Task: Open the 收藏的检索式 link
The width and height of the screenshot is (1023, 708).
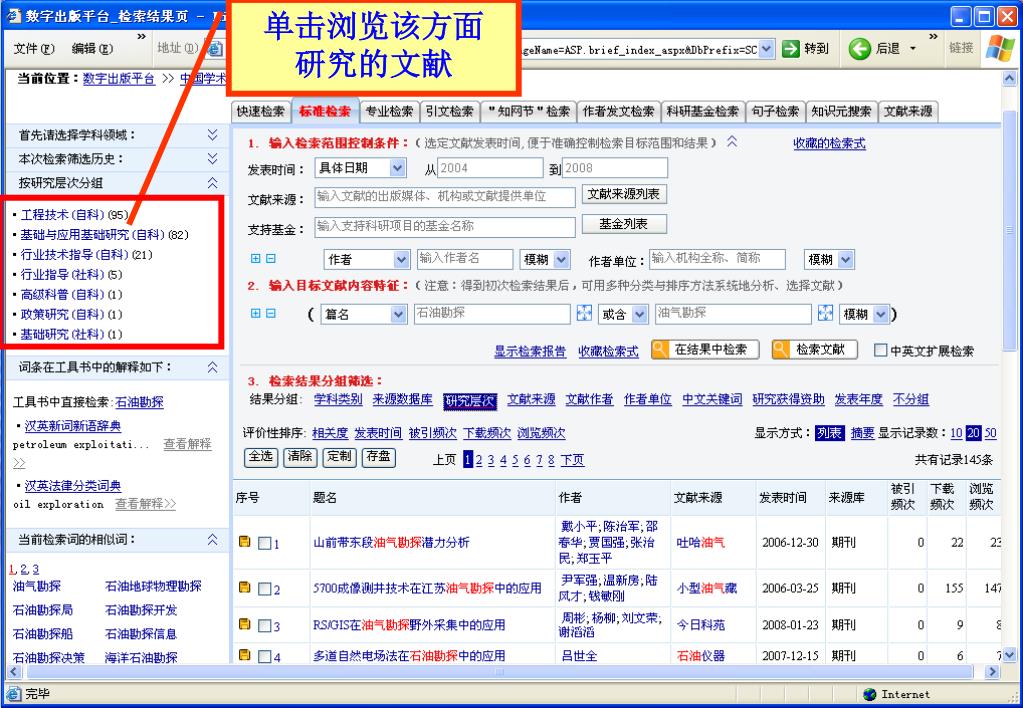Action: [x=829, y=143]
